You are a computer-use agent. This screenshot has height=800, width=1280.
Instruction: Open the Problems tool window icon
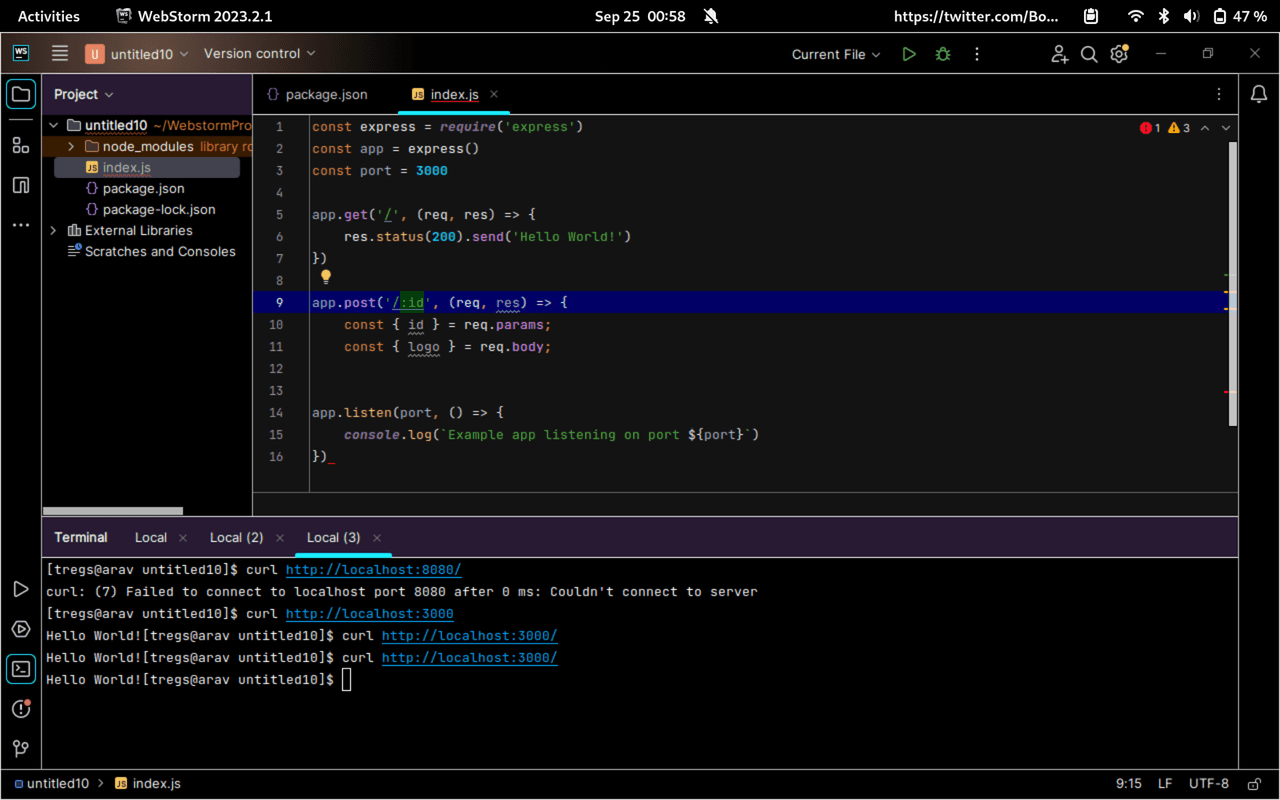pyautogui.click(x=21, y=709)
